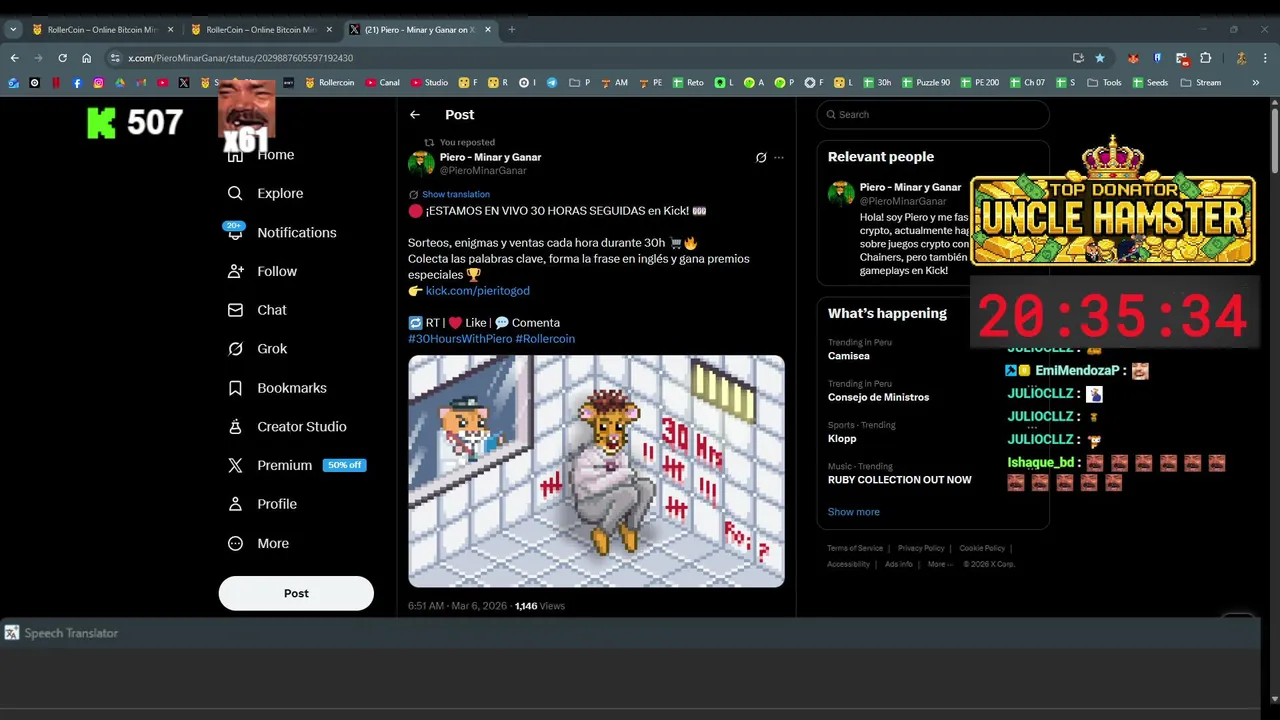Open Premium with 50% off badge
Viewport: 1280px width, 720px height.
pos(296,465)
